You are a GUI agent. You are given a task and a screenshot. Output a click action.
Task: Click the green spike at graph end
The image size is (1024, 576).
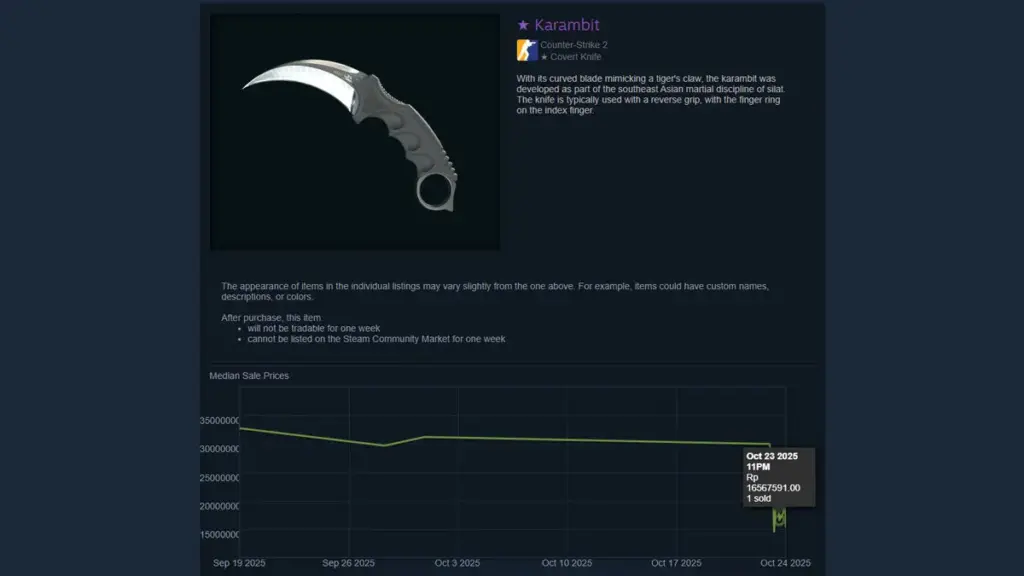click(x=778, y=520)
